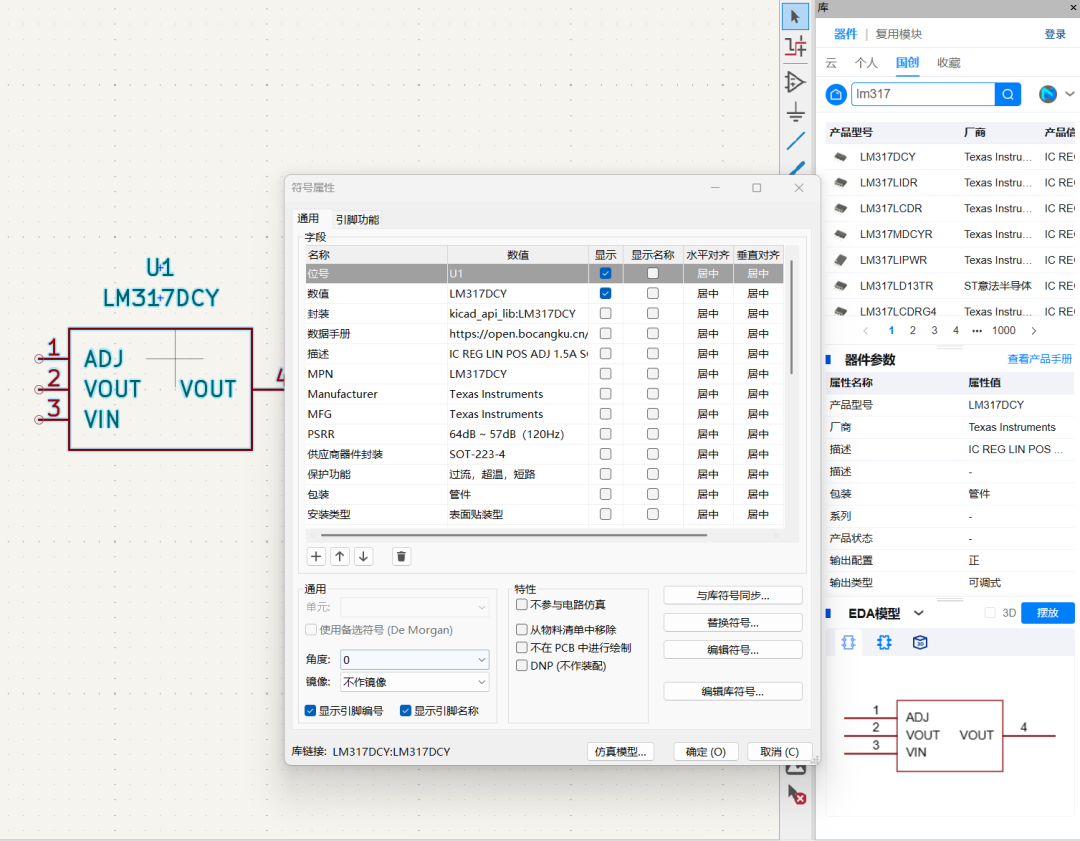This screenshot has width=1080, height=841.
Task: Switch to the 收藏 library tab
Action: coord(948,63)
